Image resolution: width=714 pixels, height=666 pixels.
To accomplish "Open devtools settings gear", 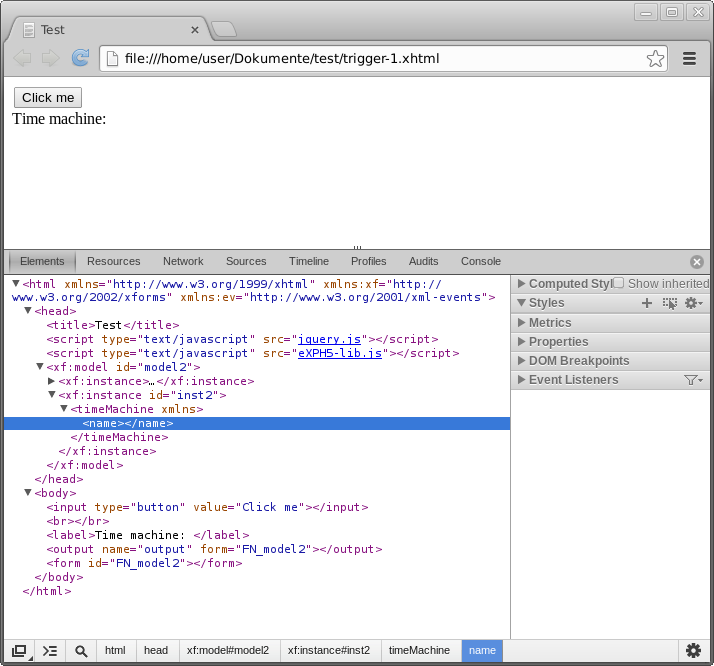I will [x=694, y=651].
